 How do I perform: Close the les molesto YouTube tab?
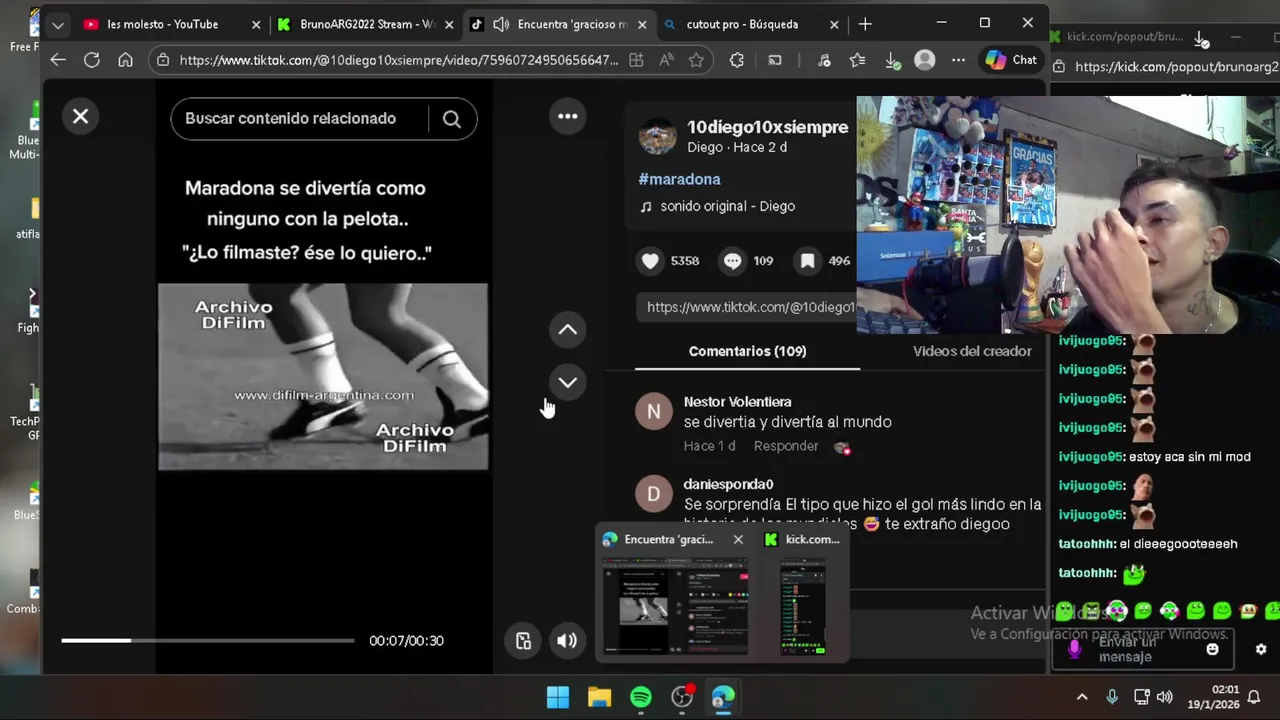(256, 24)
